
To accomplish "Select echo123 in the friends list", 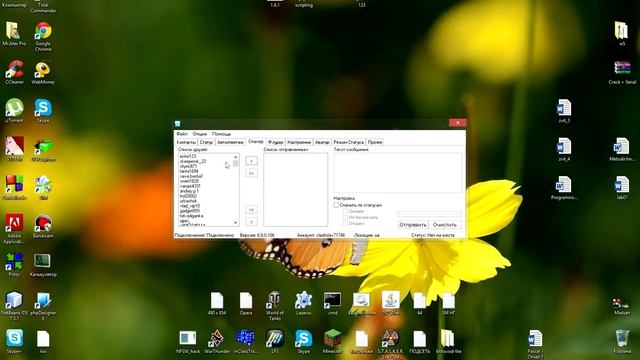I will pyautogui.click(x=188, y=156).
